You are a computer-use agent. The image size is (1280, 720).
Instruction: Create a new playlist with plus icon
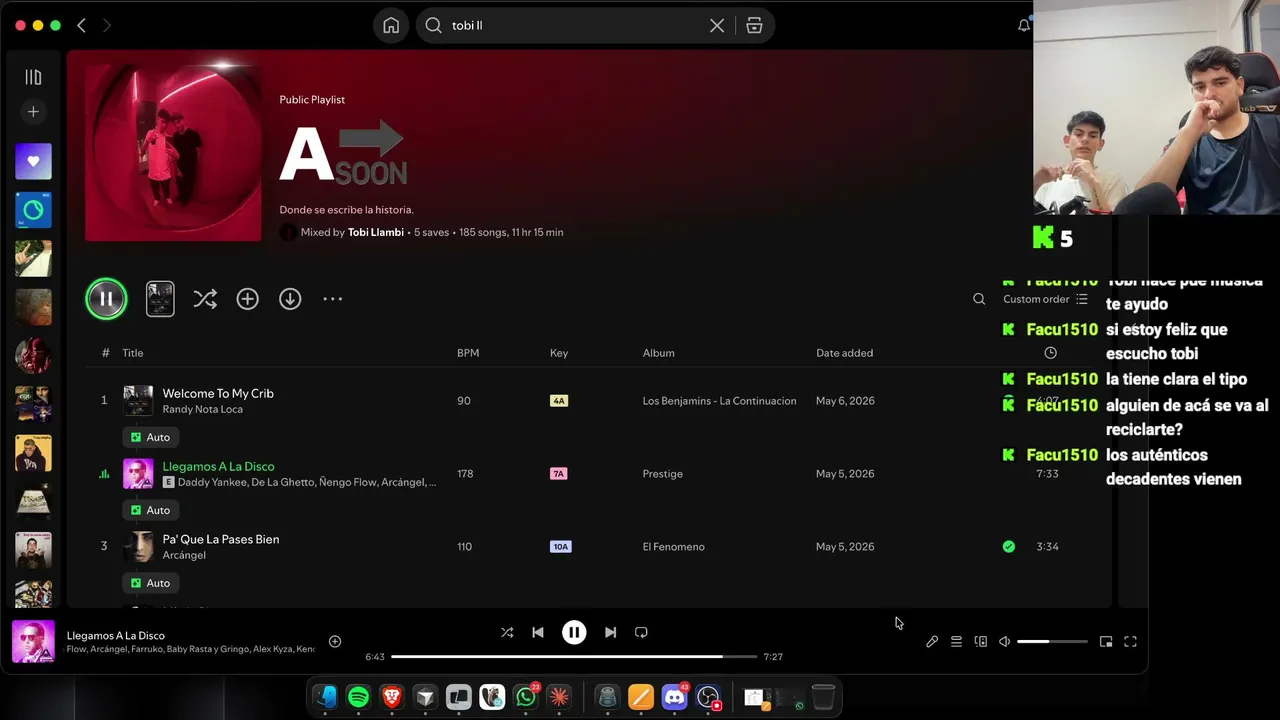(33, 112)
